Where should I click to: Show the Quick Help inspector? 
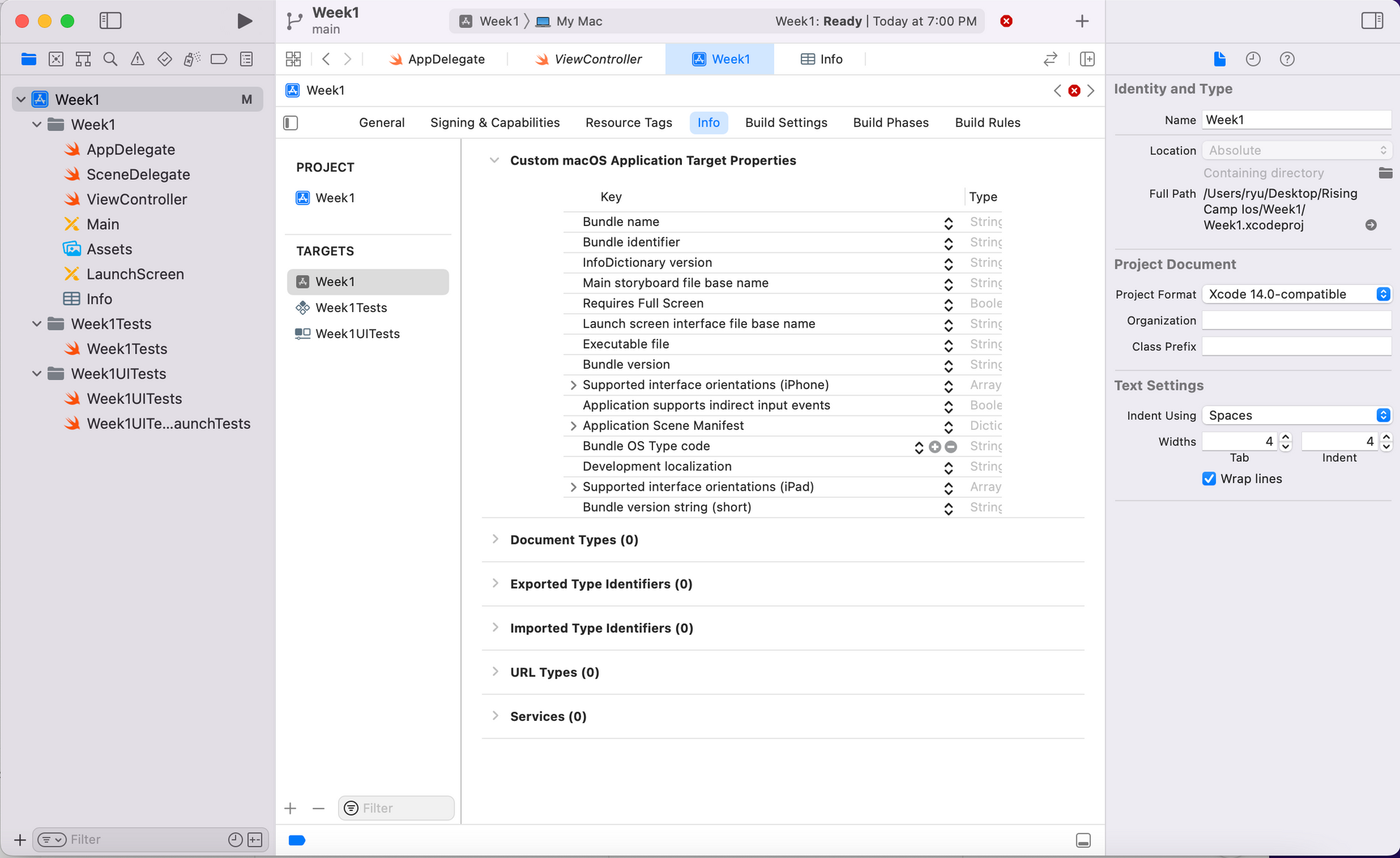pyautogui.click(x=1287, y=59)
